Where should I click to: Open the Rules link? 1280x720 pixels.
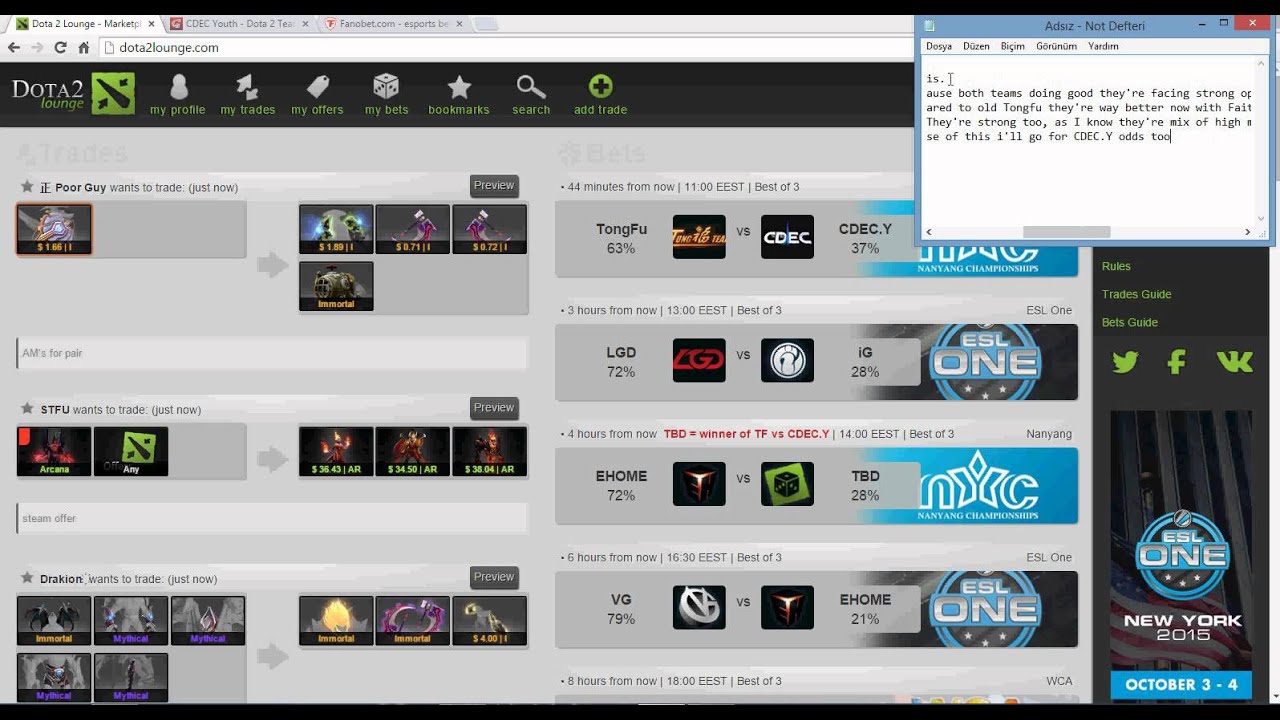coord(1116,266)
